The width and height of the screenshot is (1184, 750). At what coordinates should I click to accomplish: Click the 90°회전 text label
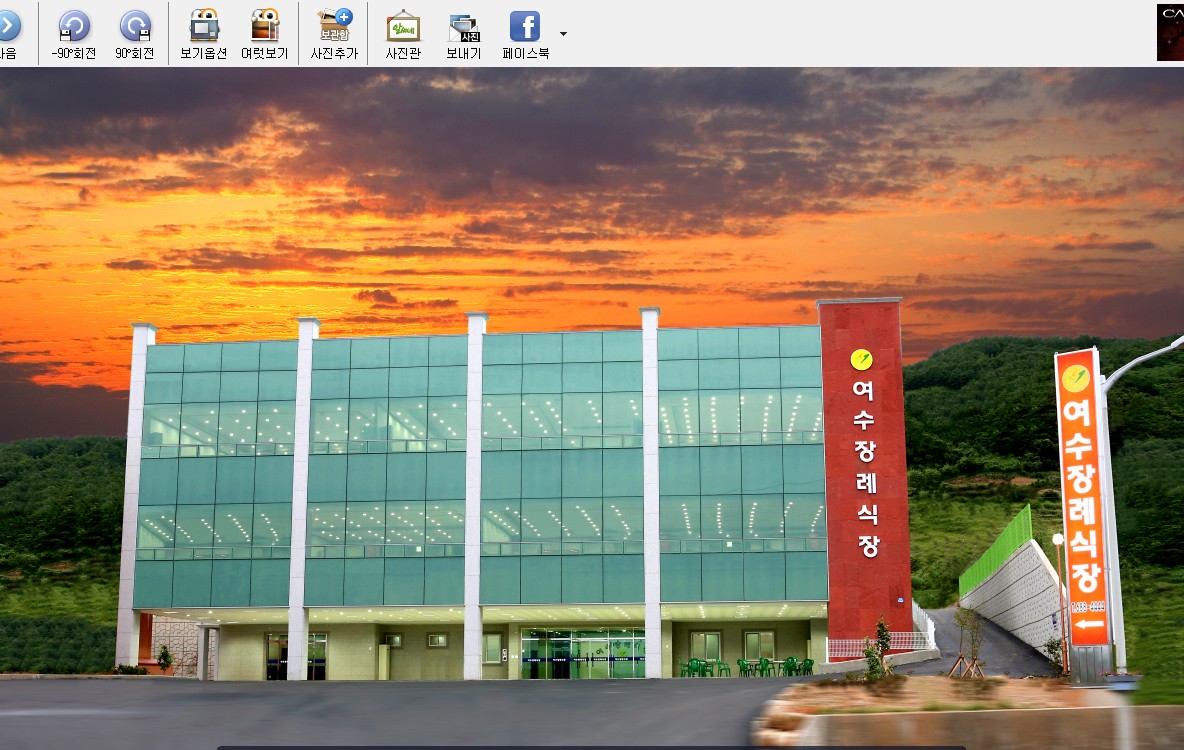(135, 54)
